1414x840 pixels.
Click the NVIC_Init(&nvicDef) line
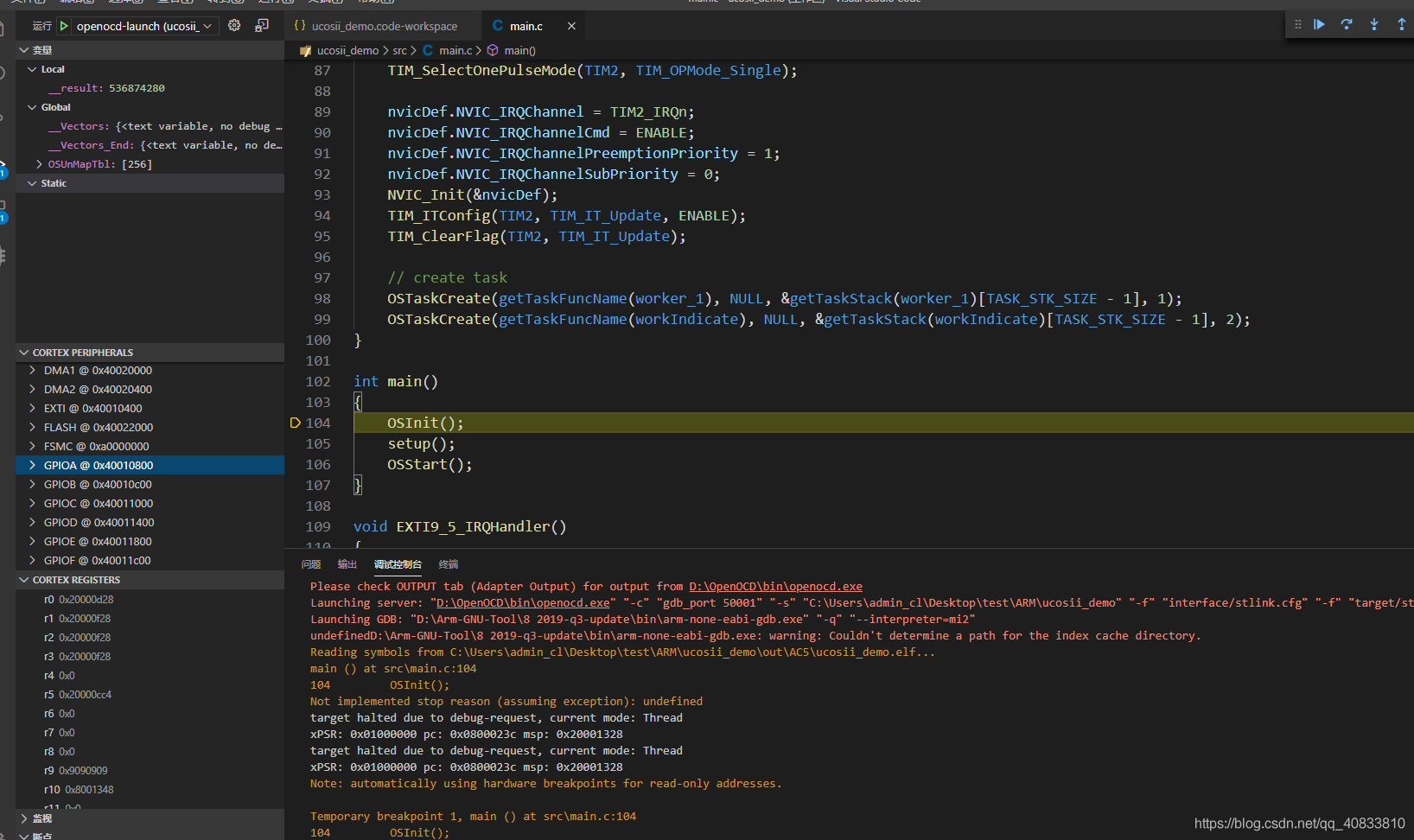tap(472, 194)
